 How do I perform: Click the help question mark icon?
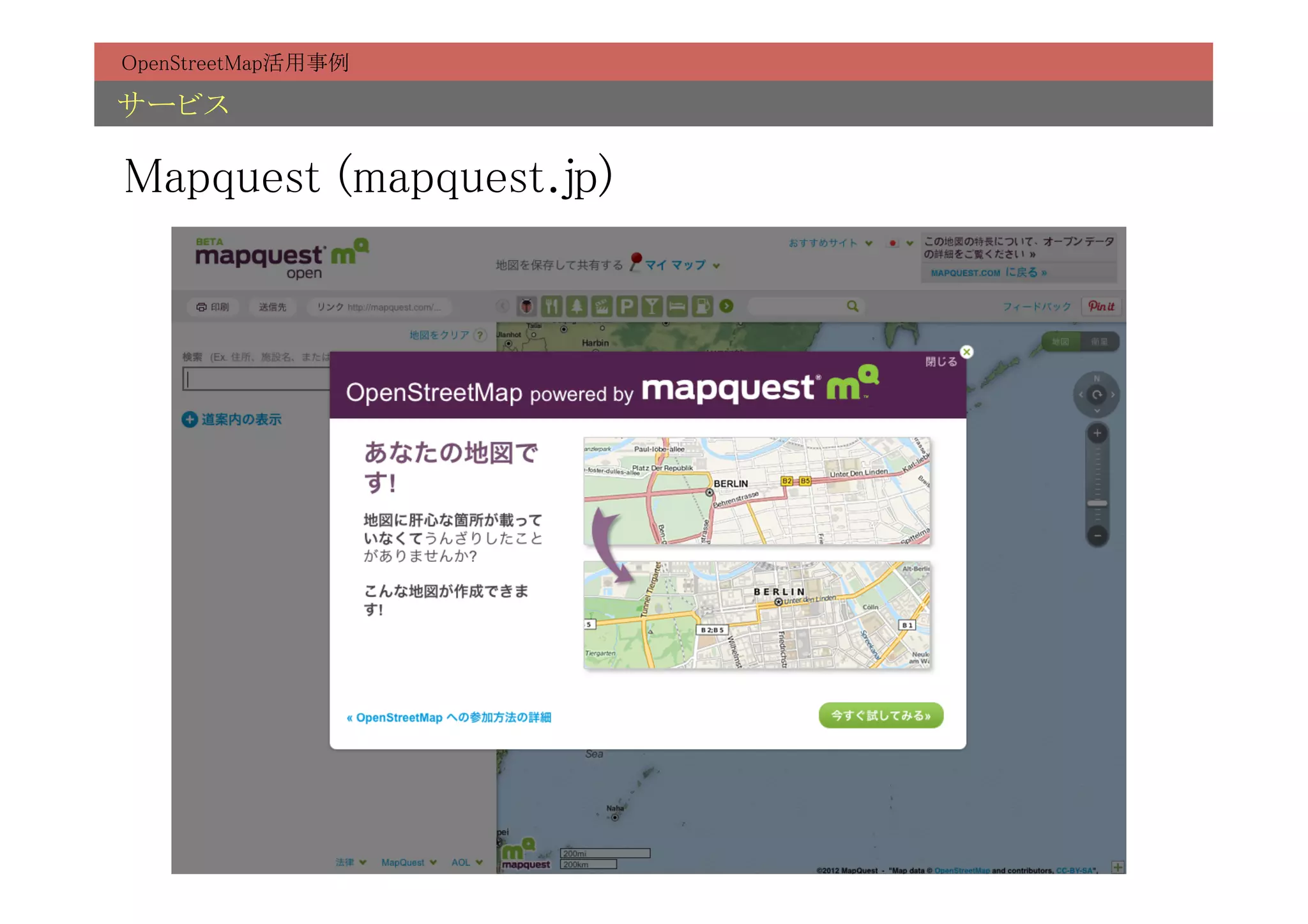481,335
